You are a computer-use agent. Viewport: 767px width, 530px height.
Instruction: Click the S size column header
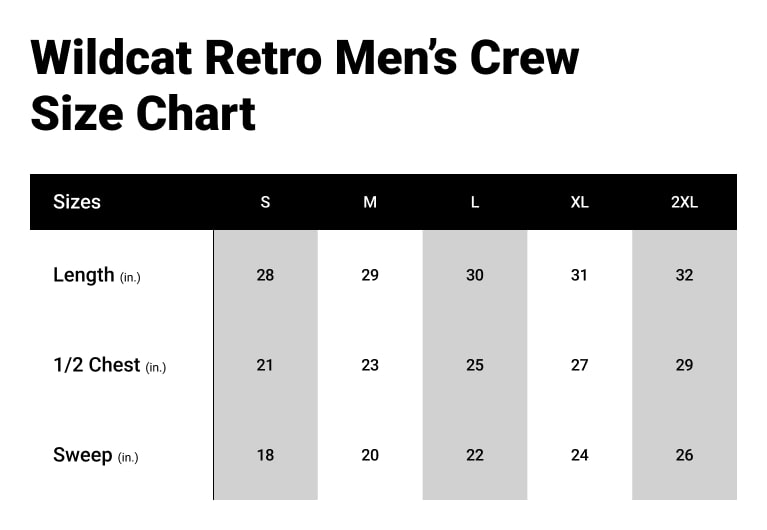click(x=265, y=202)
